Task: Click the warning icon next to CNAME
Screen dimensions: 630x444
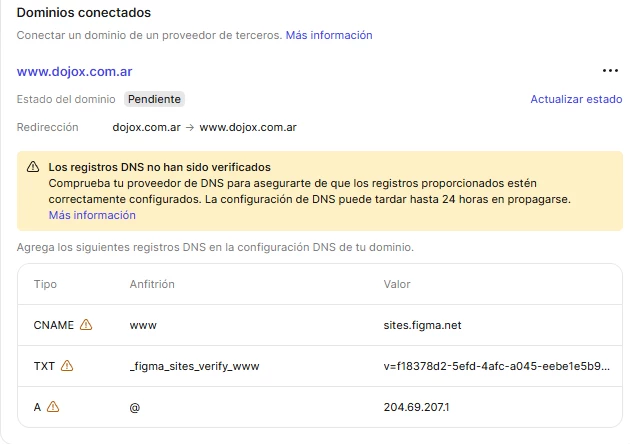Action: click(x=86, y=324)
